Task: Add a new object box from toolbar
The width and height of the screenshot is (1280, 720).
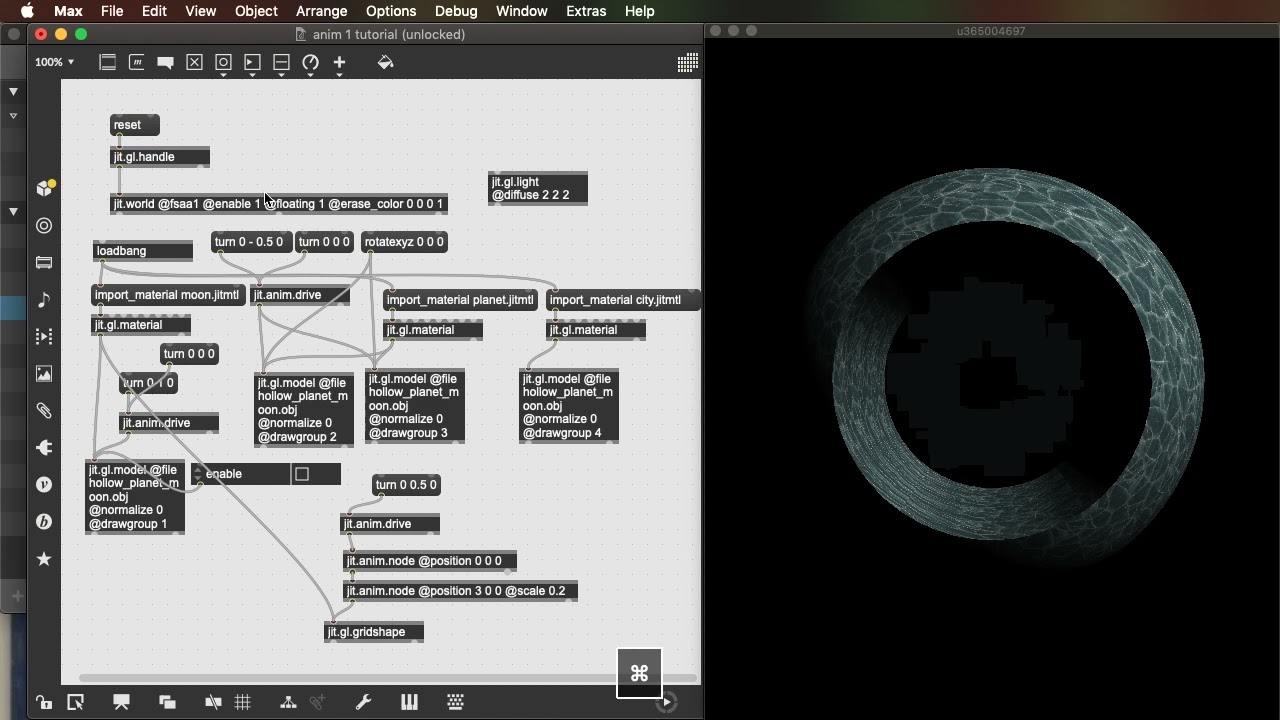Action: click(107, 63)
